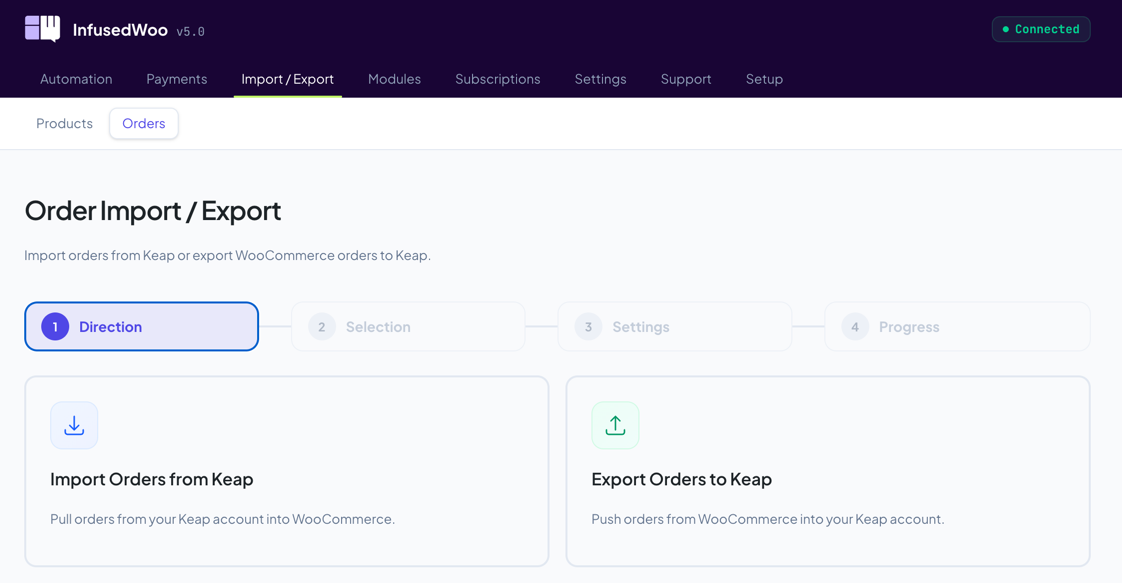Open the Subscriptions section in the navbar
Screen dimensions: 1122x583
click(497, 79)
